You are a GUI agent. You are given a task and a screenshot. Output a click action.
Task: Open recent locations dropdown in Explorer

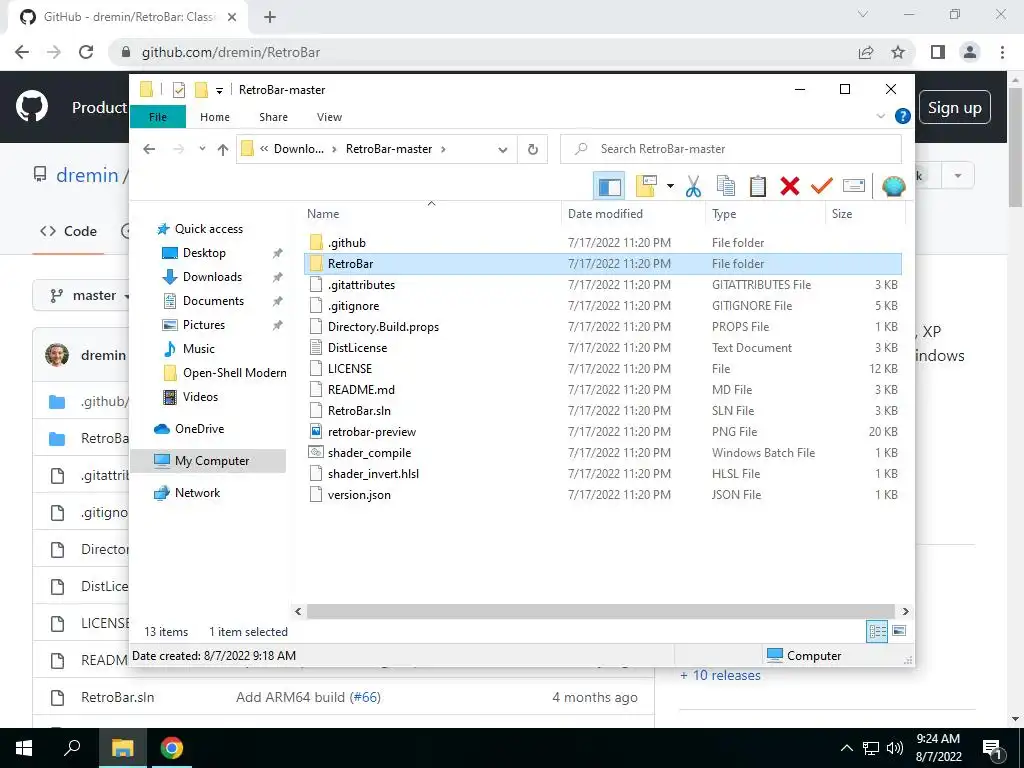[x=202, y=149]
